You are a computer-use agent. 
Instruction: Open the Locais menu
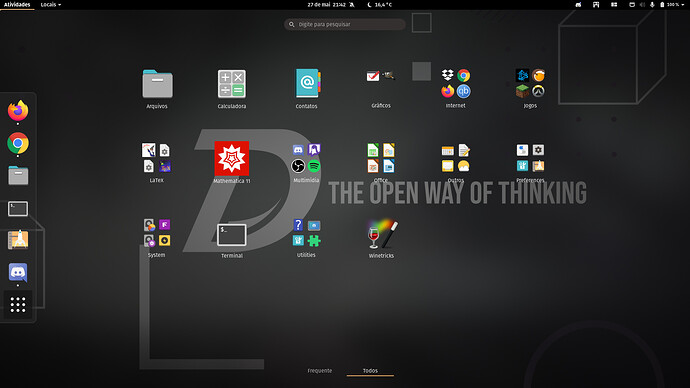click(51, 4)
